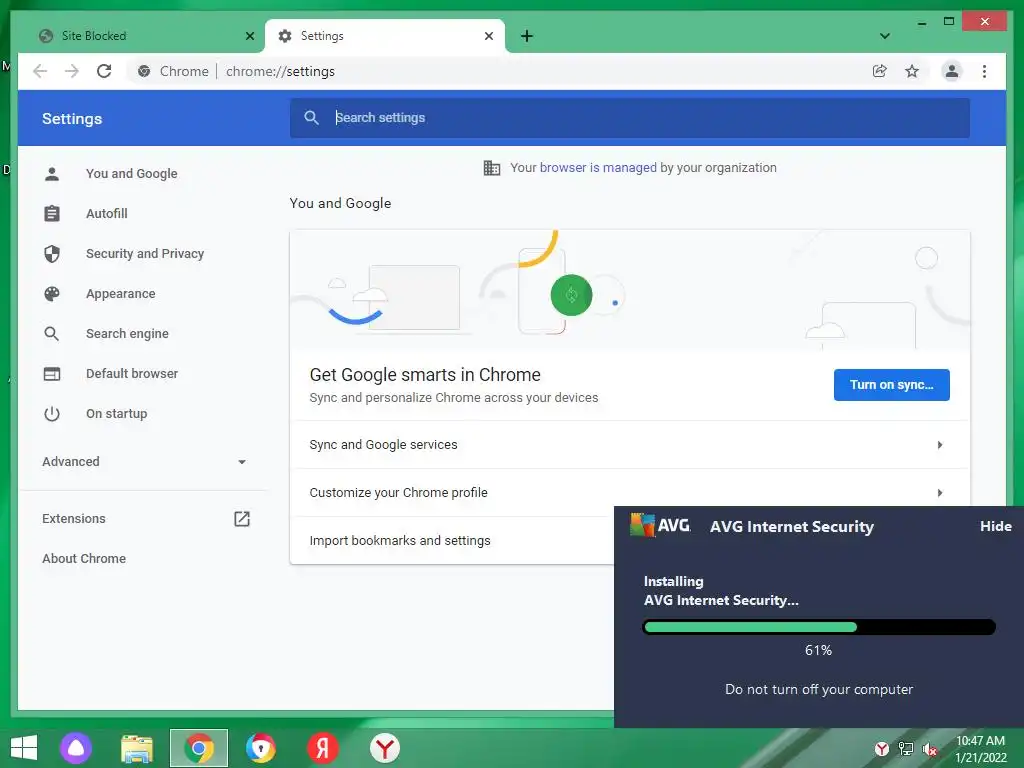Click the managed organization building icon
The width and height of the screenshot is (1024, 768).
(x=492, y=168)
